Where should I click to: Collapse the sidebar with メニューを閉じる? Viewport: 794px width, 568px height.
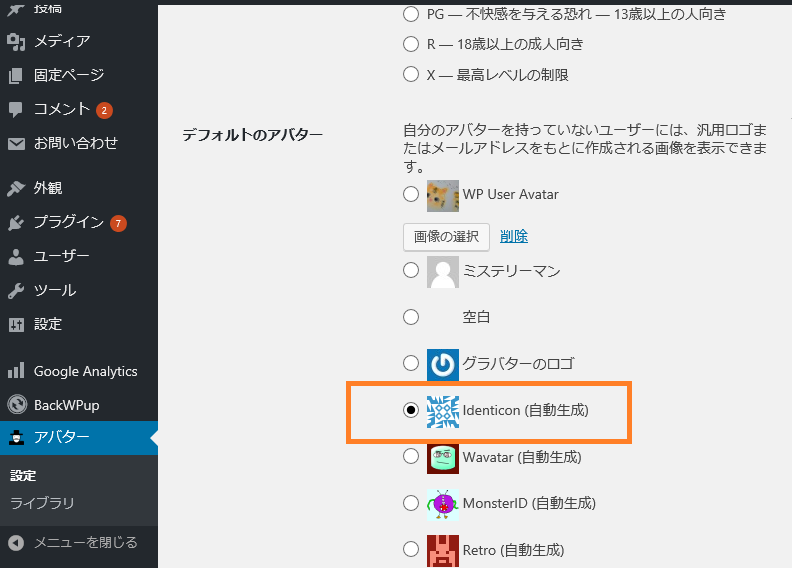(85, 542)
